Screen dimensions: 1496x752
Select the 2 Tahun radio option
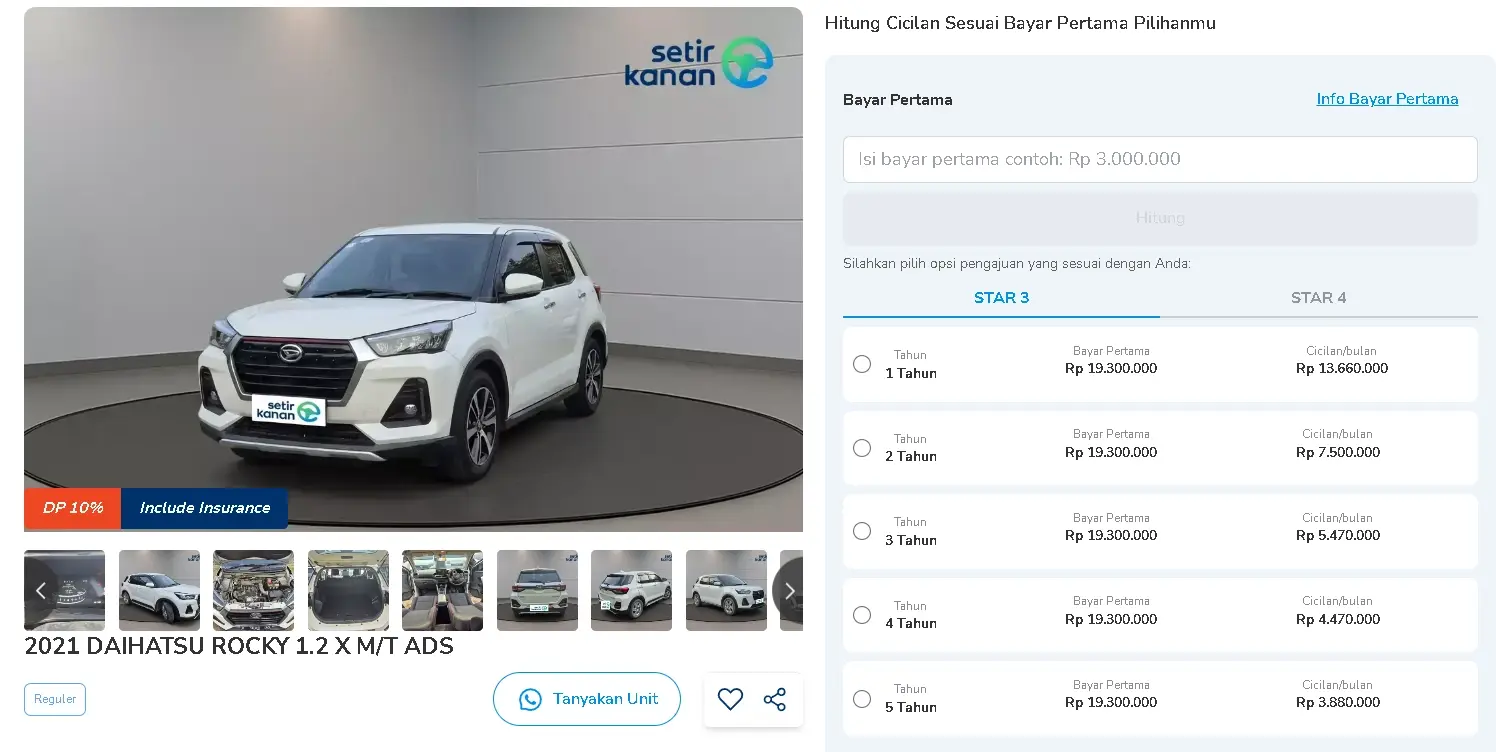862,448
